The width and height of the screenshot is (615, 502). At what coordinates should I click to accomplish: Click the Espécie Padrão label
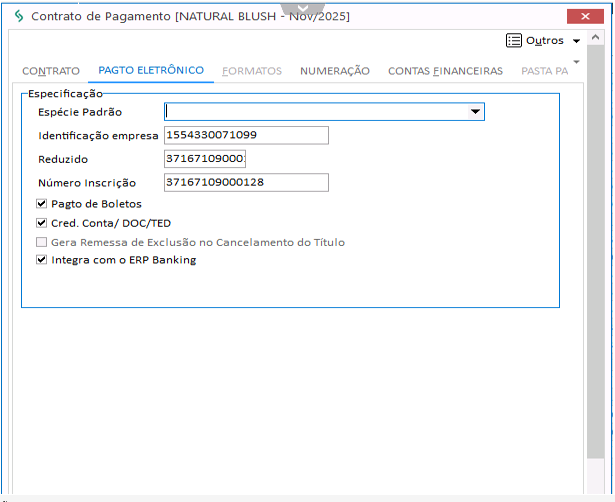(x=80, y=112)
